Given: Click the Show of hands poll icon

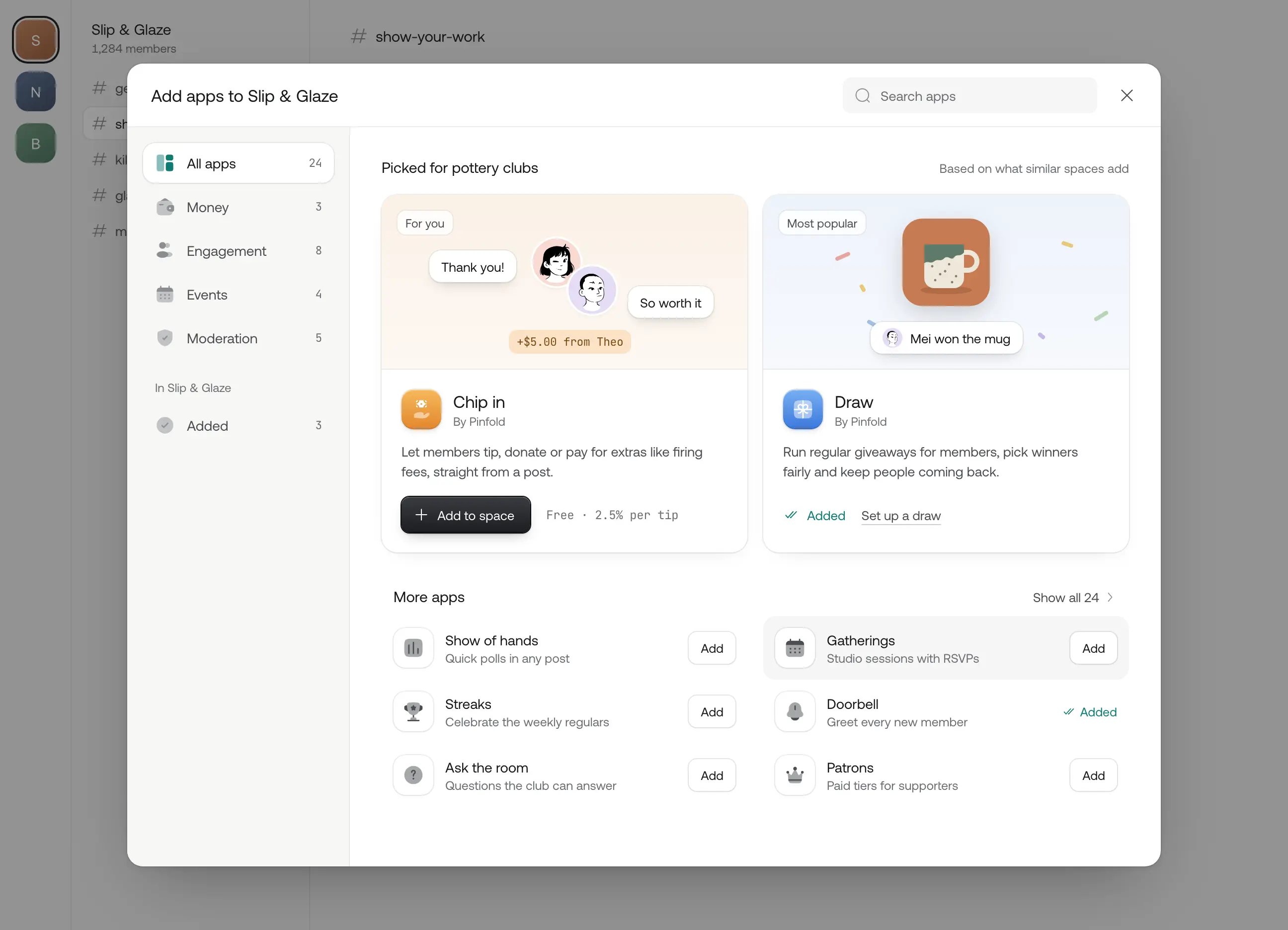Looking at the screenshot, I should (x=413, y=648).
